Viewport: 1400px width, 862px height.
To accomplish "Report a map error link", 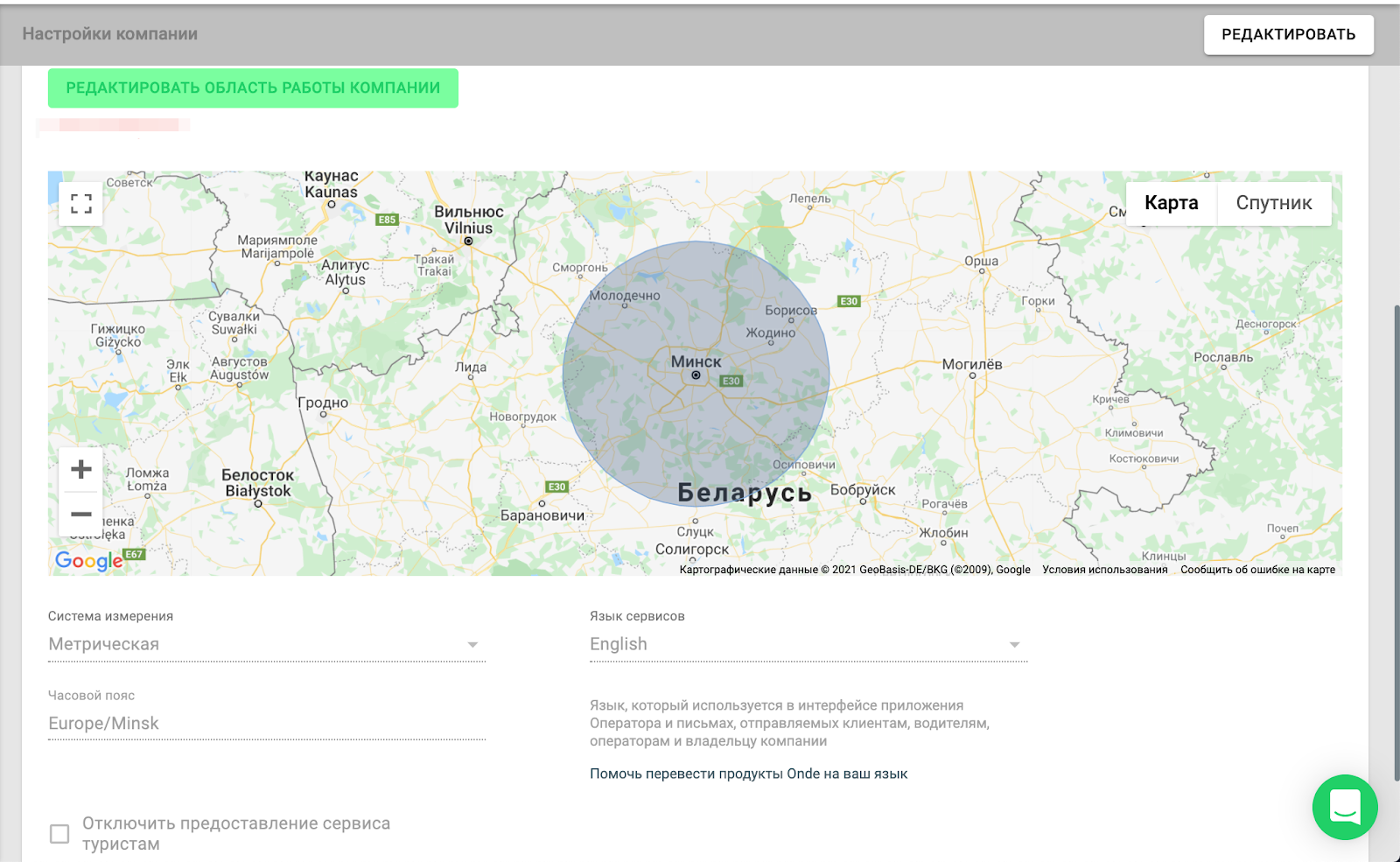I will (x=1257, y=570).
